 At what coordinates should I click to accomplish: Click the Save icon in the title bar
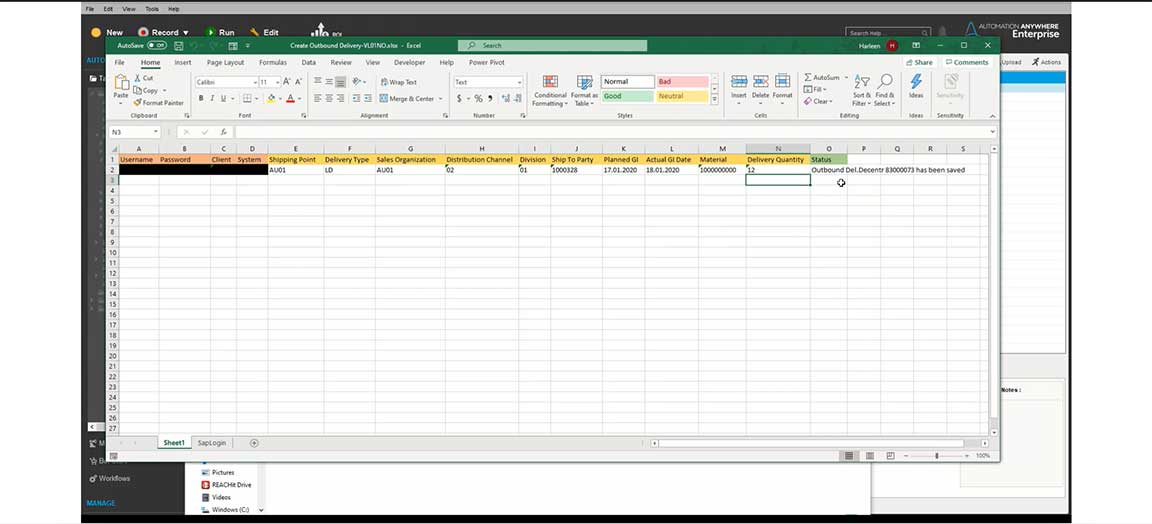point(178,46)
